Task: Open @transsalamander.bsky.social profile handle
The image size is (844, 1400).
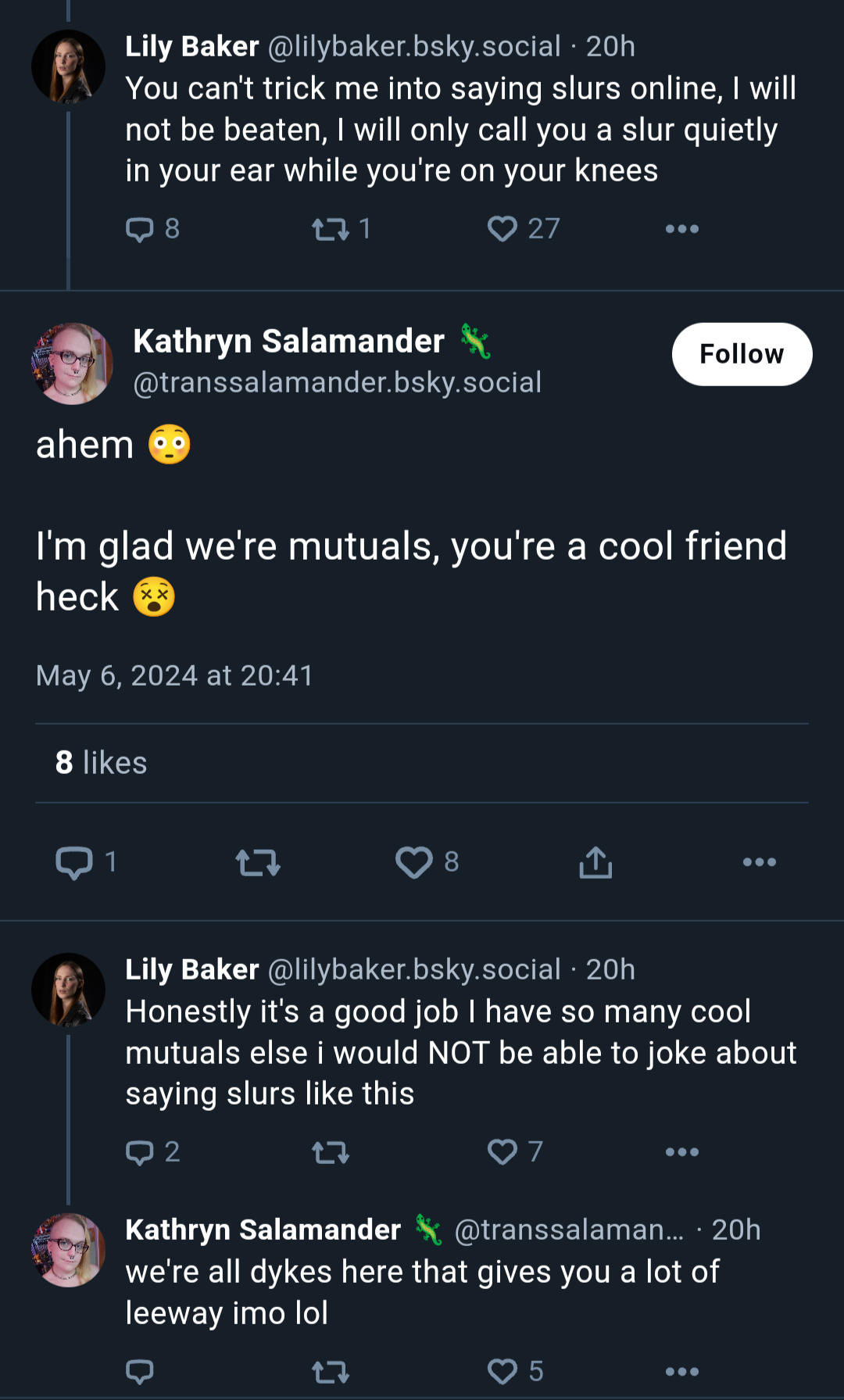Action: [x=338, y=383]
